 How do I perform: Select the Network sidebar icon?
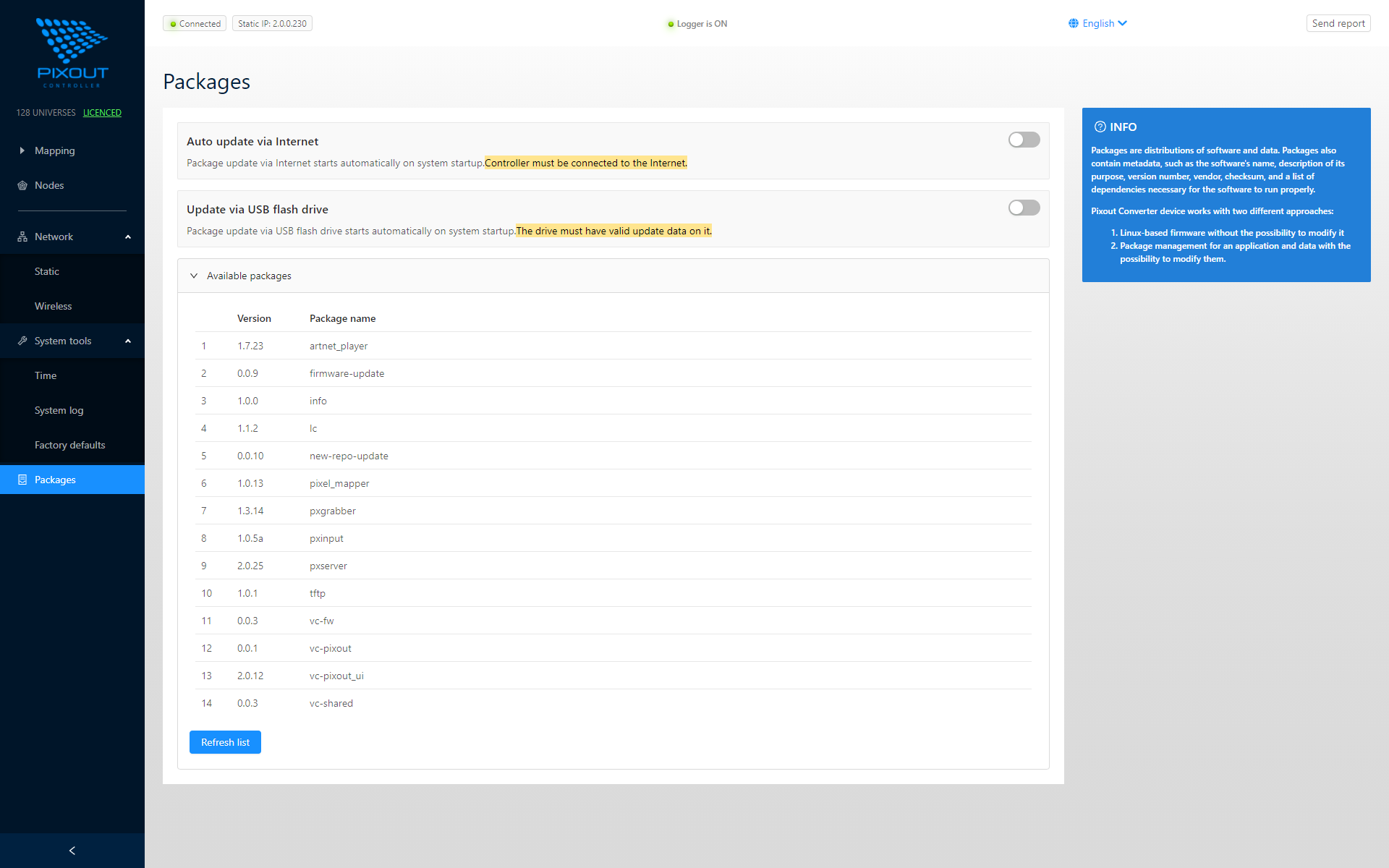[x=22, y=237]
